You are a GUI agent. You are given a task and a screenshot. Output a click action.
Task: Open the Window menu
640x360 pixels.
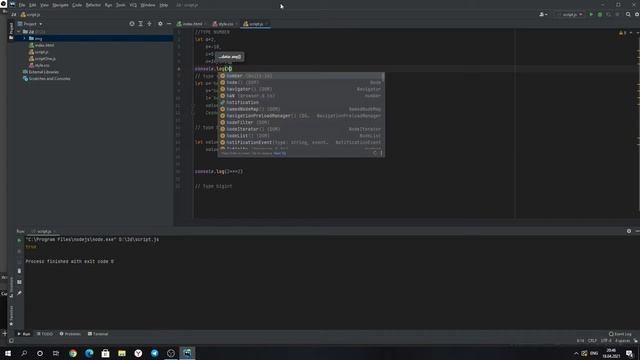148,5
